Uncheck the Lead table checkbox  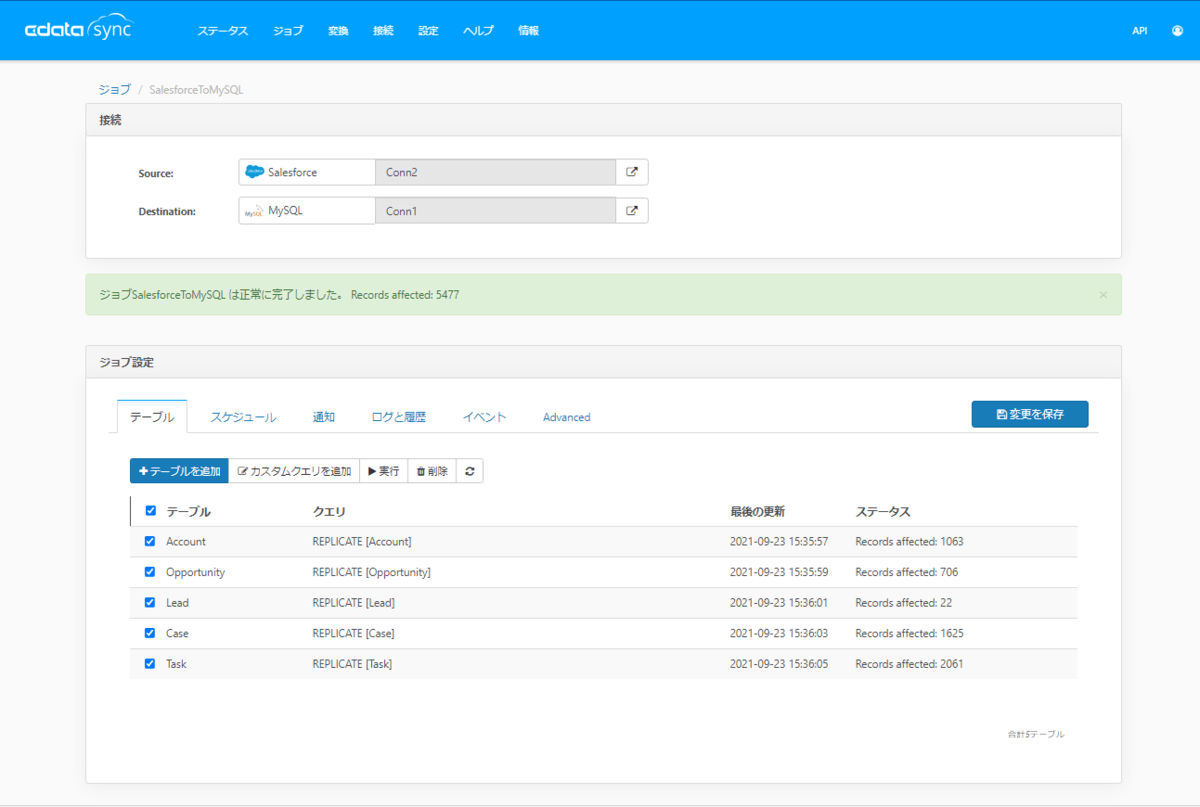coord(150,603)
